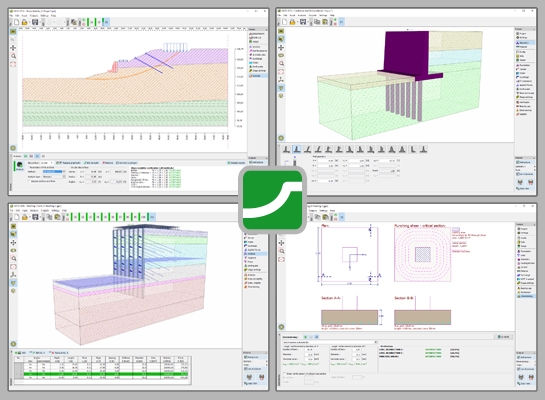Image resolution: width=545 pixels, height=400 pixels.
Task: Open the Slip surface type dropdown
Action: click(47, 163)
